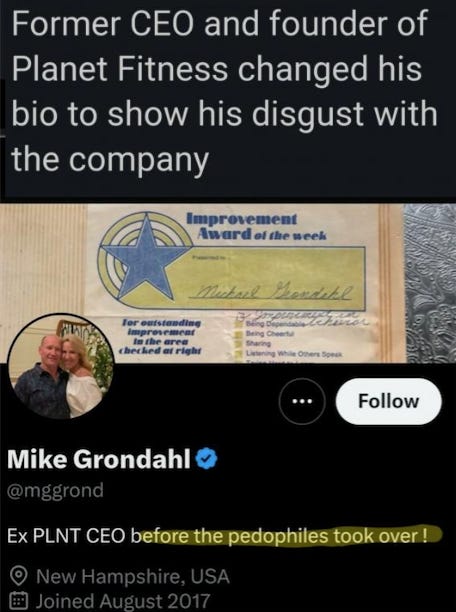This screenshot has width=456, height=612.
Task: Click the blue star on the banner
Action: point(145,258)
